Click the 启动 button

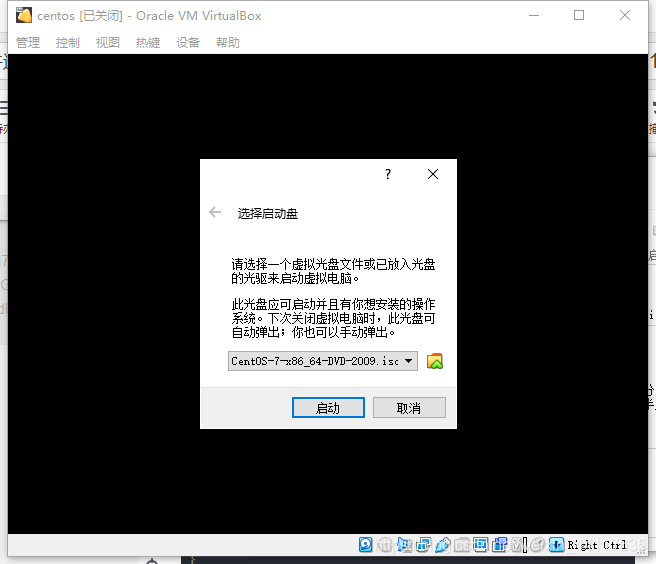pos(328,408)
